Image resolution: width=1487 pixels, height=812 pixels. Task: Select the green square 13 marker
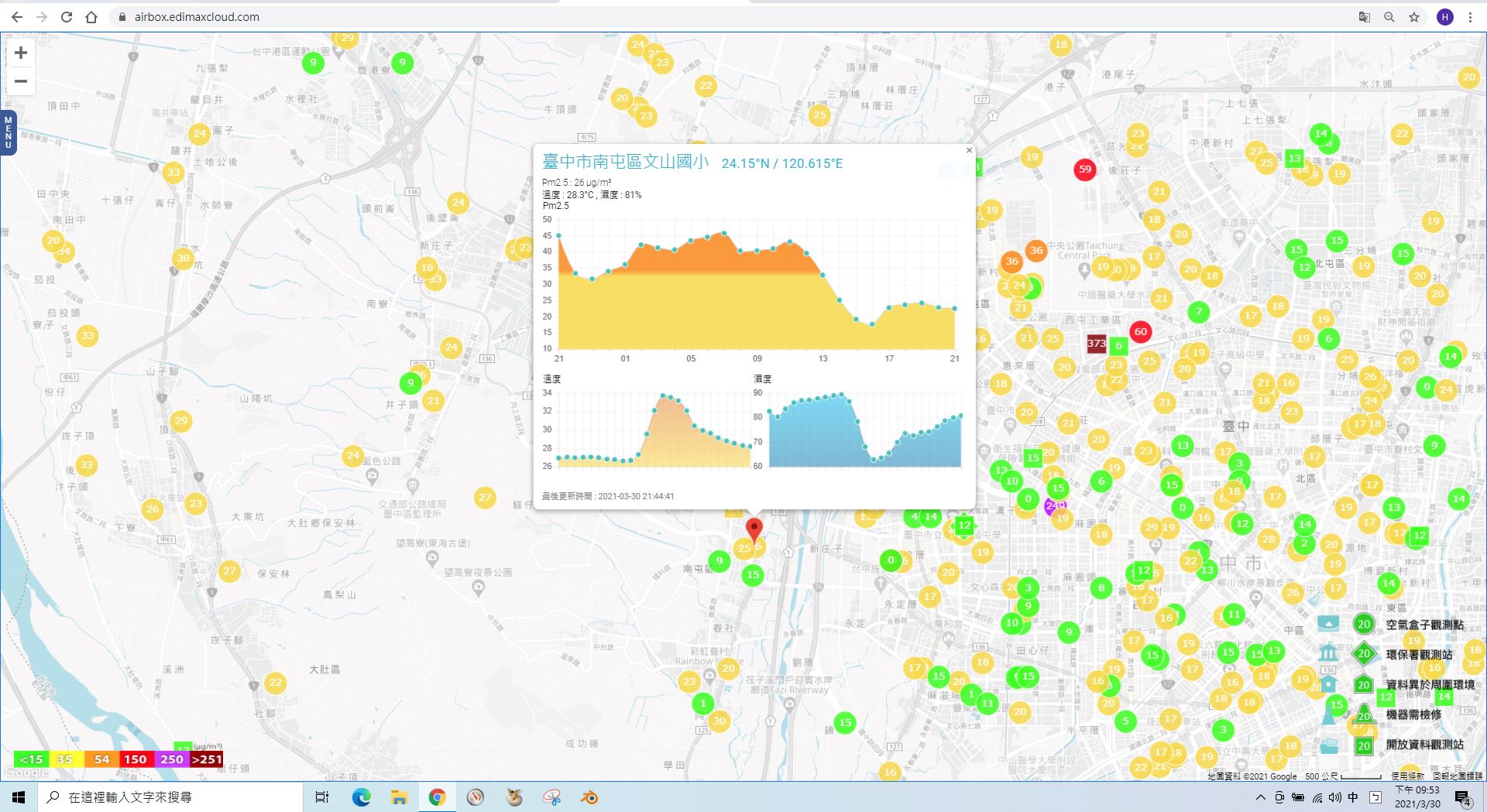(x=1294, y=159)
